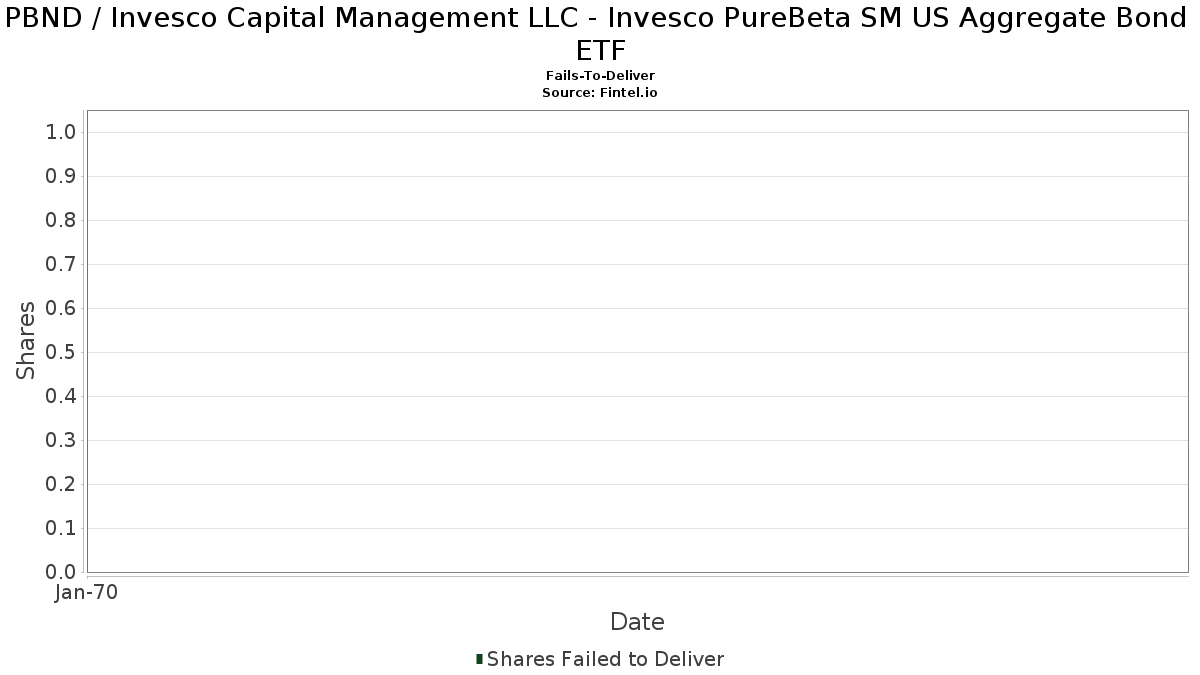Click the green Shares Failed to Deliver swatch
This screenshot has width=1200, height=675.
(x=479, y=659)
